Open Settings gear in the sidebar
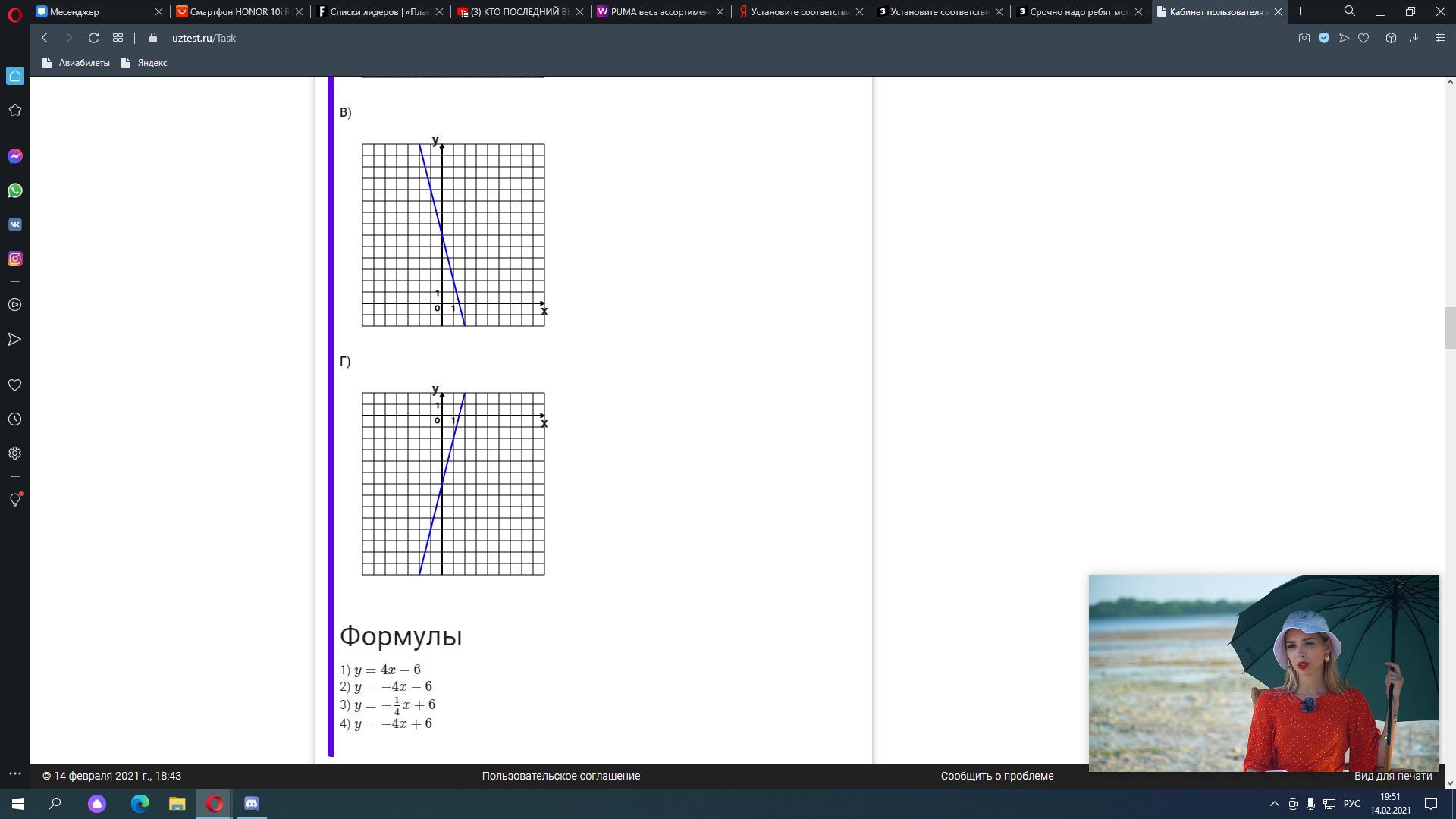 pyautogui.click(x=14, y=453)
